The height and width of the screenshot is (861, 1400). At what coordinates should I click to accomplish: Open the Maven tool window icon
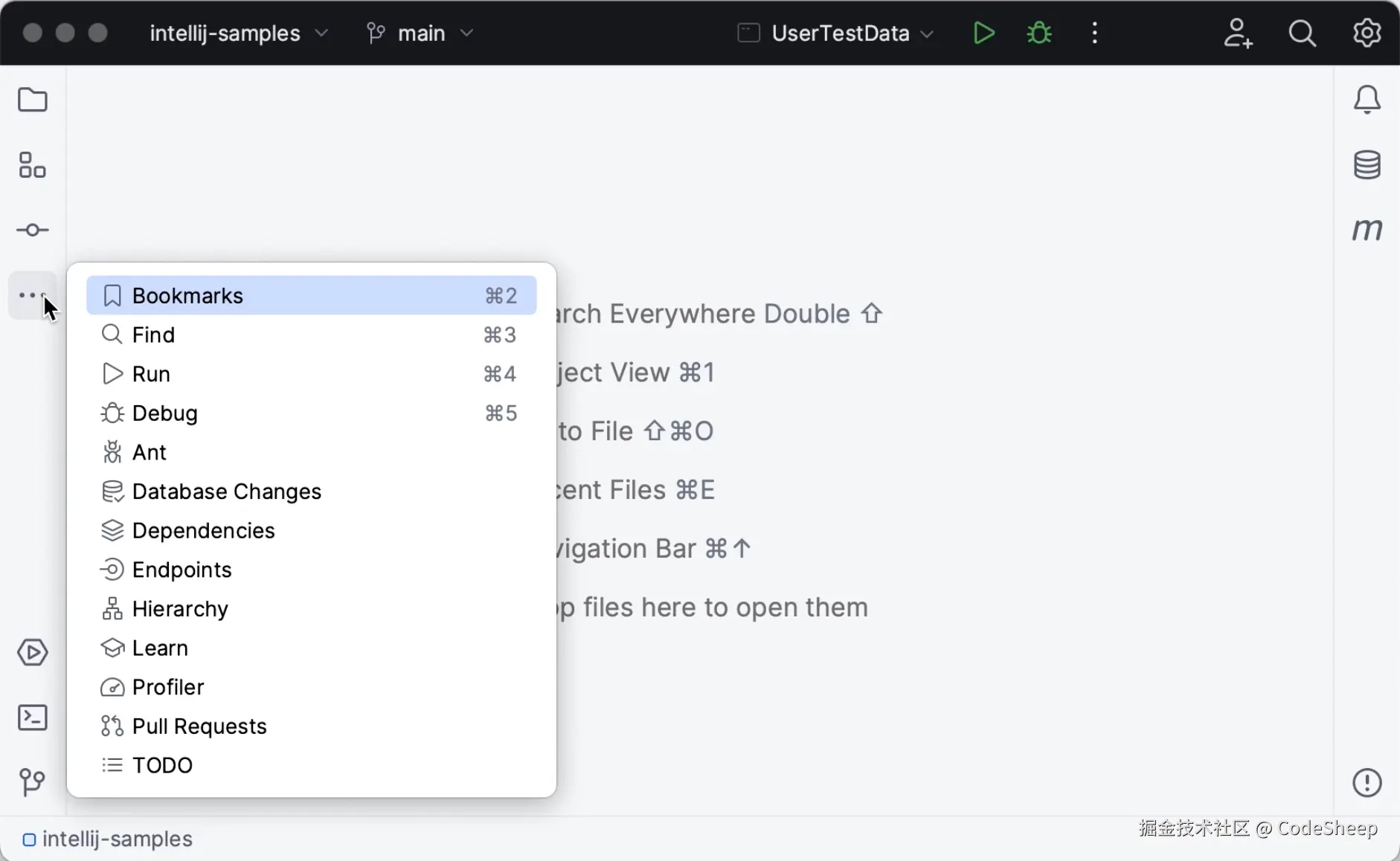[1367, 230]
